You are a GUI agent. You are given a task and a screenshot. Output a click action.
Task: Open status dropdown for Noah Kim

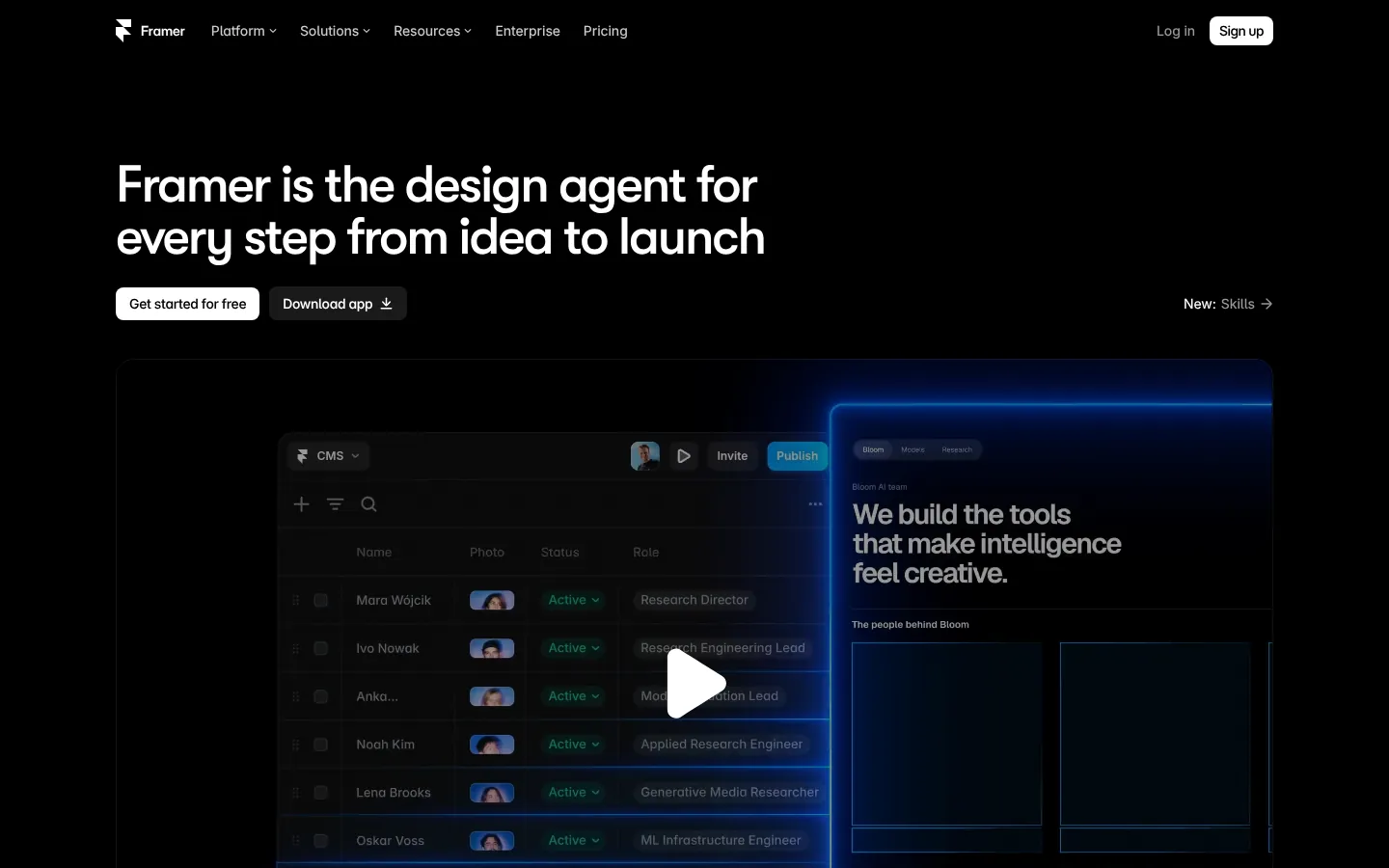(x=574, y=745)
